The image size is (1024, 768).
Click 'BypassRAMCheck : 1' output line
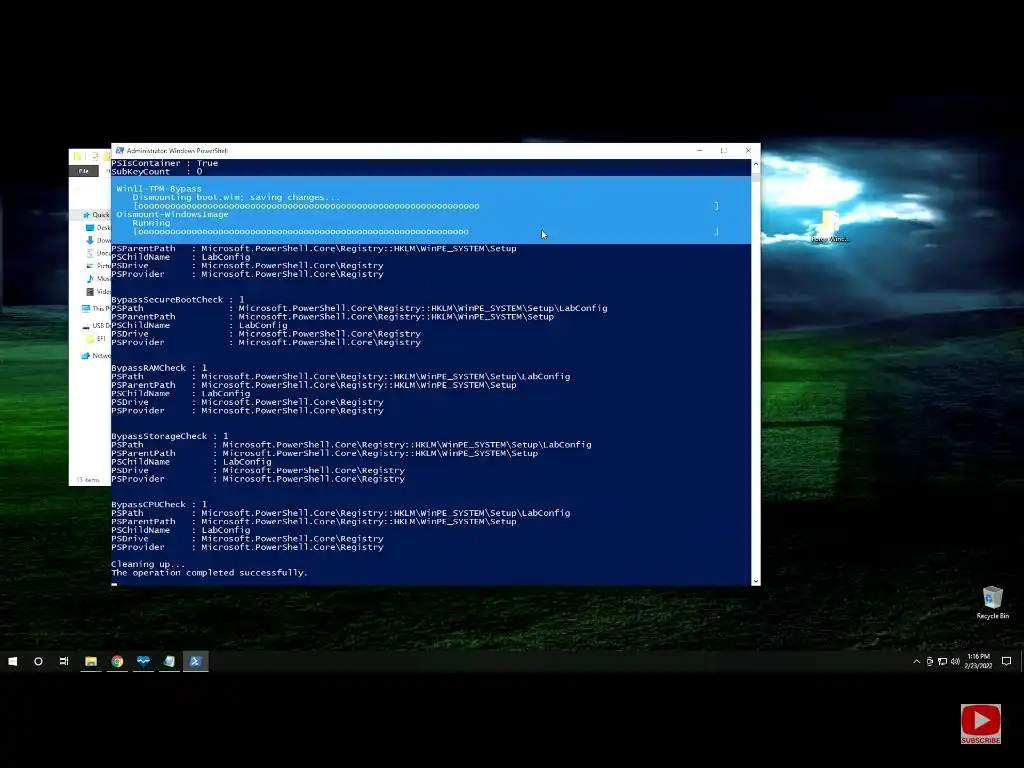[159, 368]
